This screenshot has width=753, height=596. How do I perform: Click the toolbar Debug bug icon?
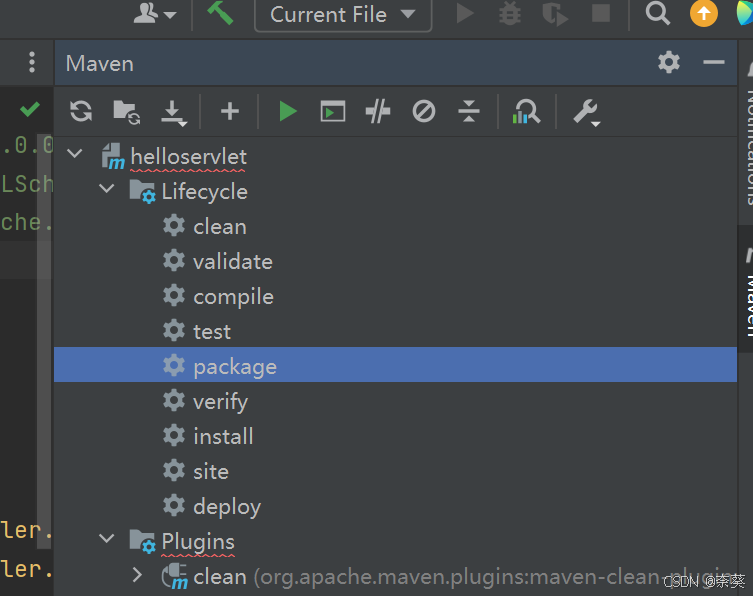(x=510, y=14)
